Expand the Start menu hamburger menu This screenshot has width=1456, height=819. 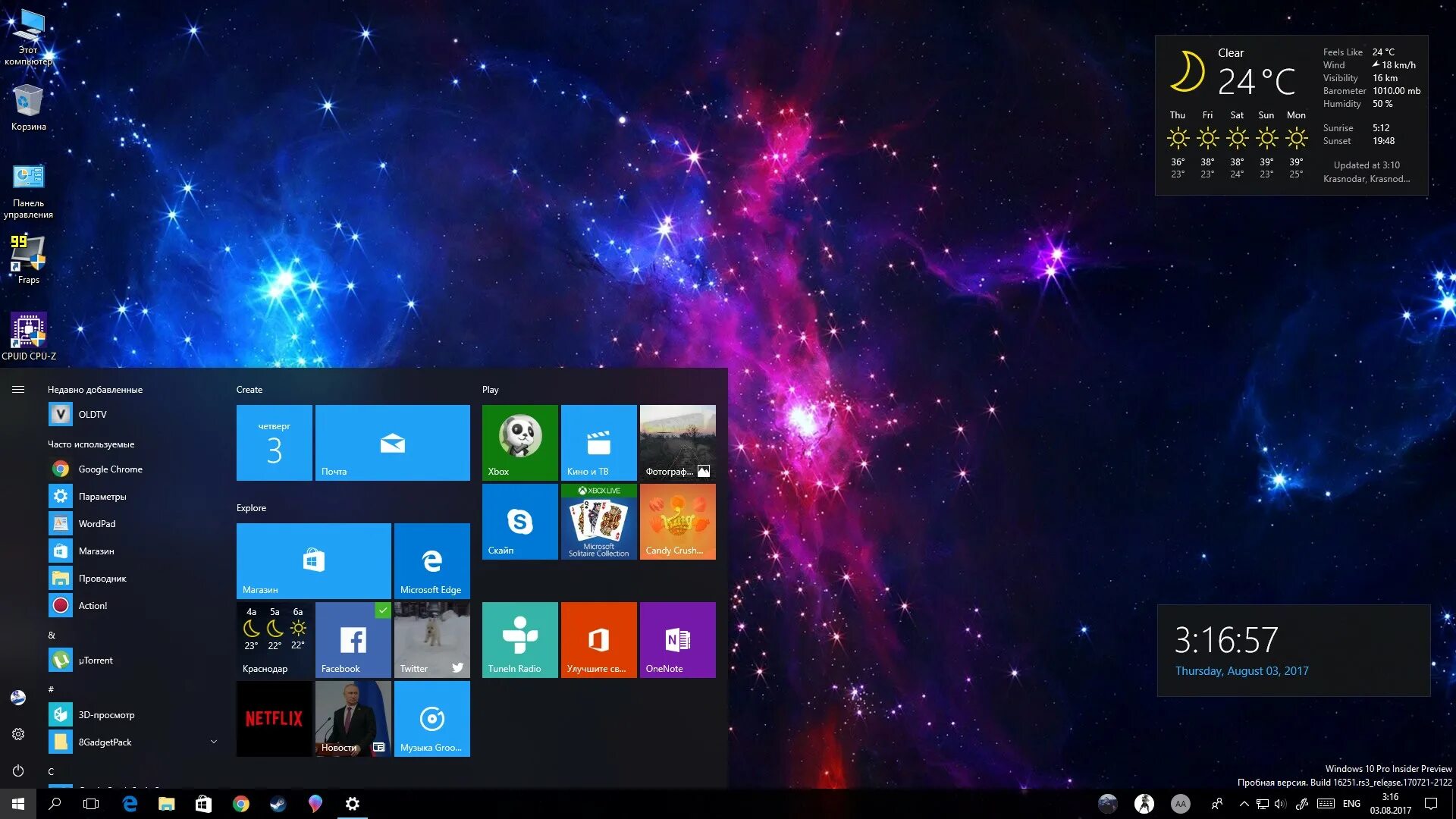[x=18, y=389]
